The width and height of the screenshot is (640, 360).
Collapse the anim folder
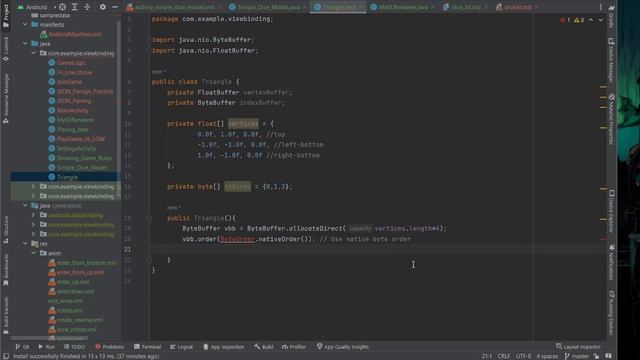(33, 253)
